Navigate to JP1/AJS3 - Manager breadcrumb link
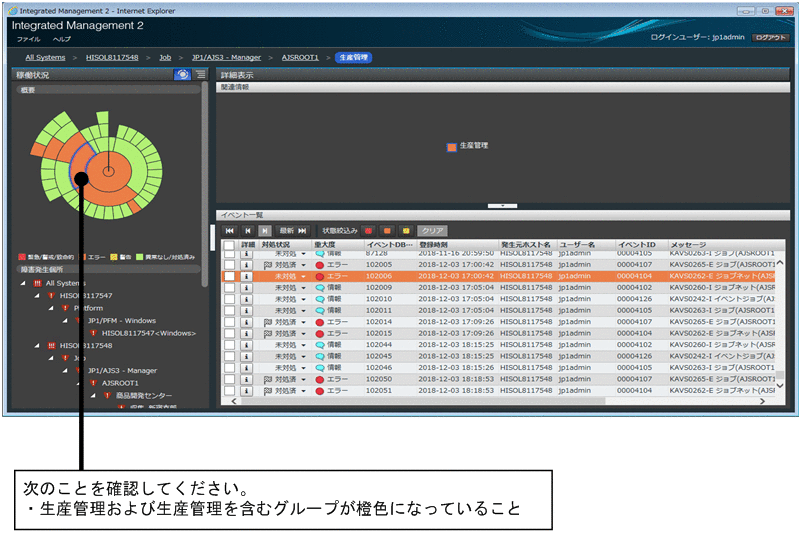Image resolution: width=803 pixels, height=533 pixels. 226,57
